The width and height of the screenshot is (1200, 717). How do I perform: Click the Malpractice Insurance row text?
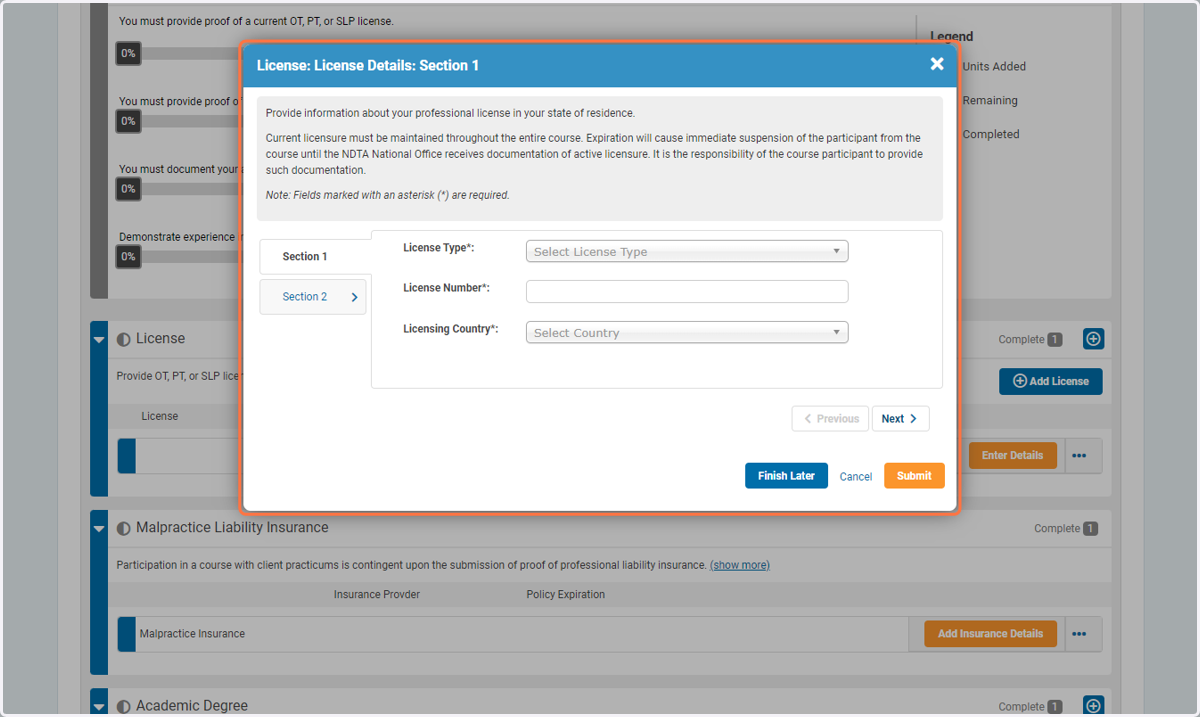pos(192,634)
